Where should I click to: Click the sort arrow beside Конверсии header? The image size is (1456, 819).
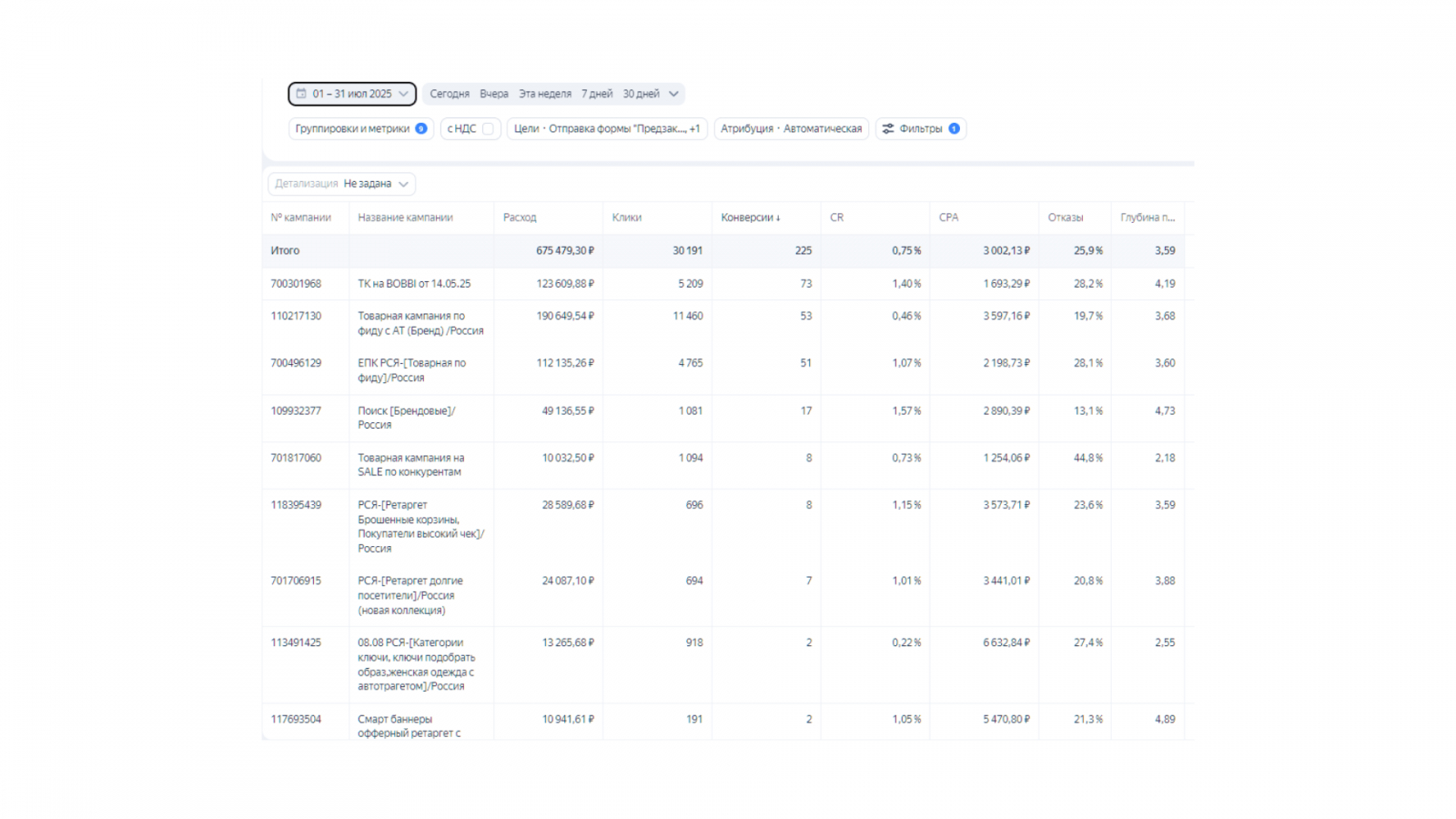(778, 218)
